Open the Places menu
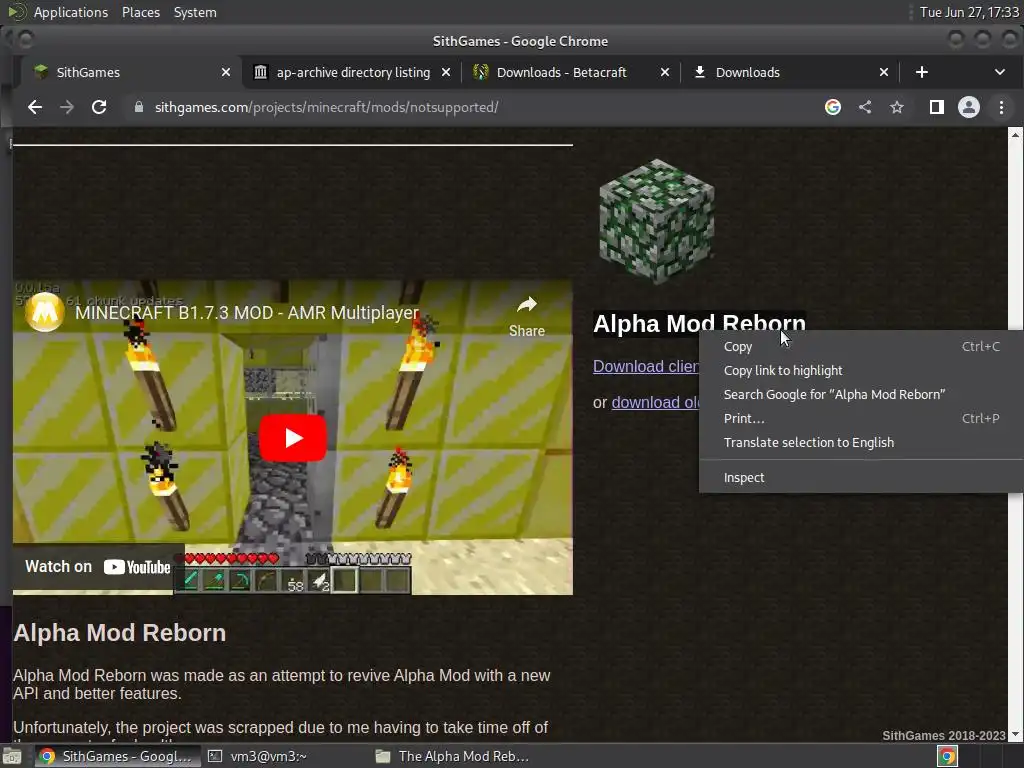The width and height of the screenshot is (1024, 768). point(141,12)
